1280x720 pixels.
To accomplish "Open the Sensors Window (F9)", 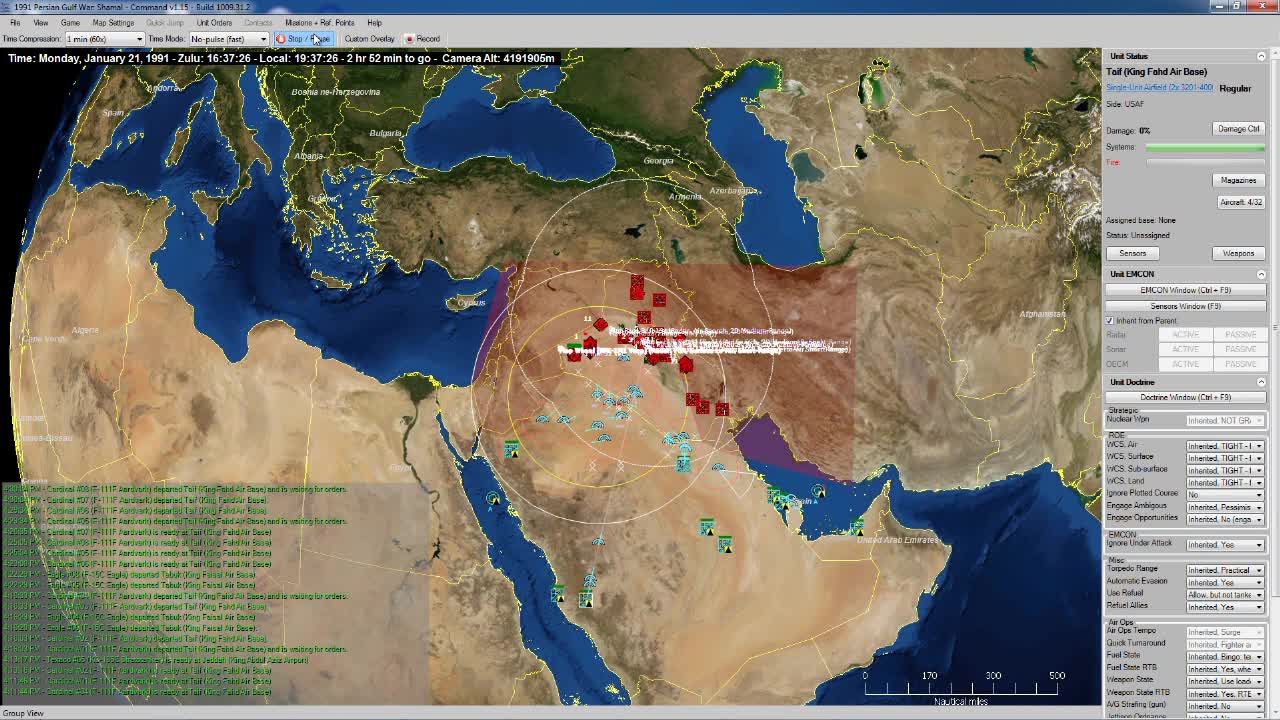I will point(1185,306).
